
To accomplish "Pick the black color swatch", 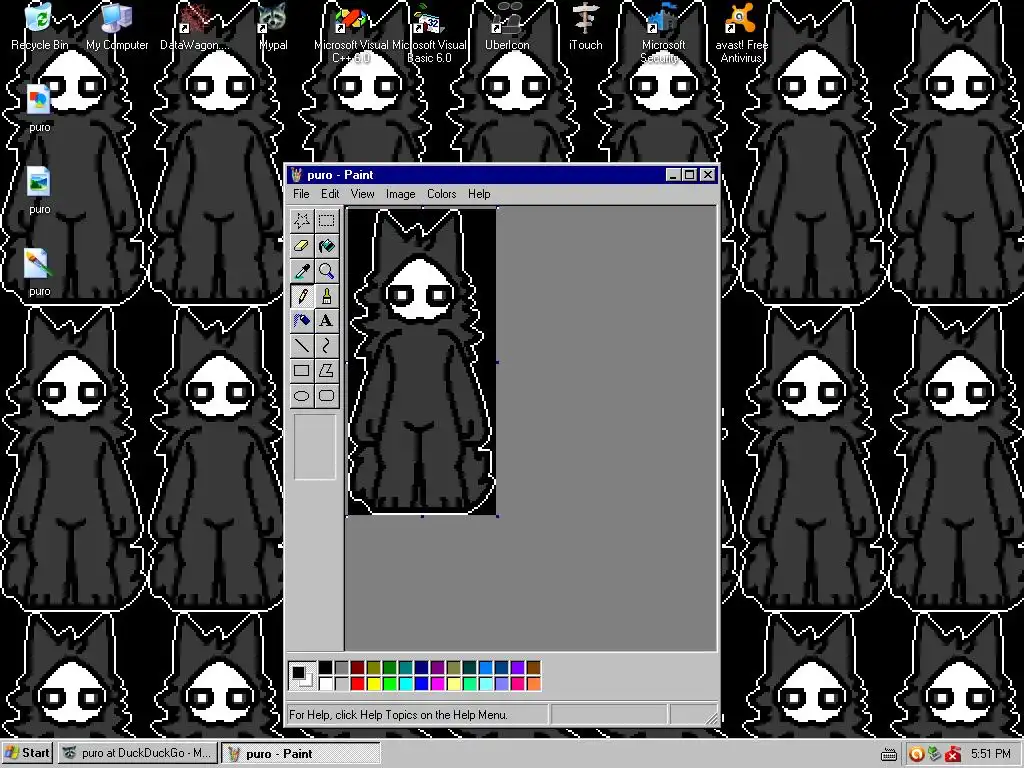I will 325,667.
